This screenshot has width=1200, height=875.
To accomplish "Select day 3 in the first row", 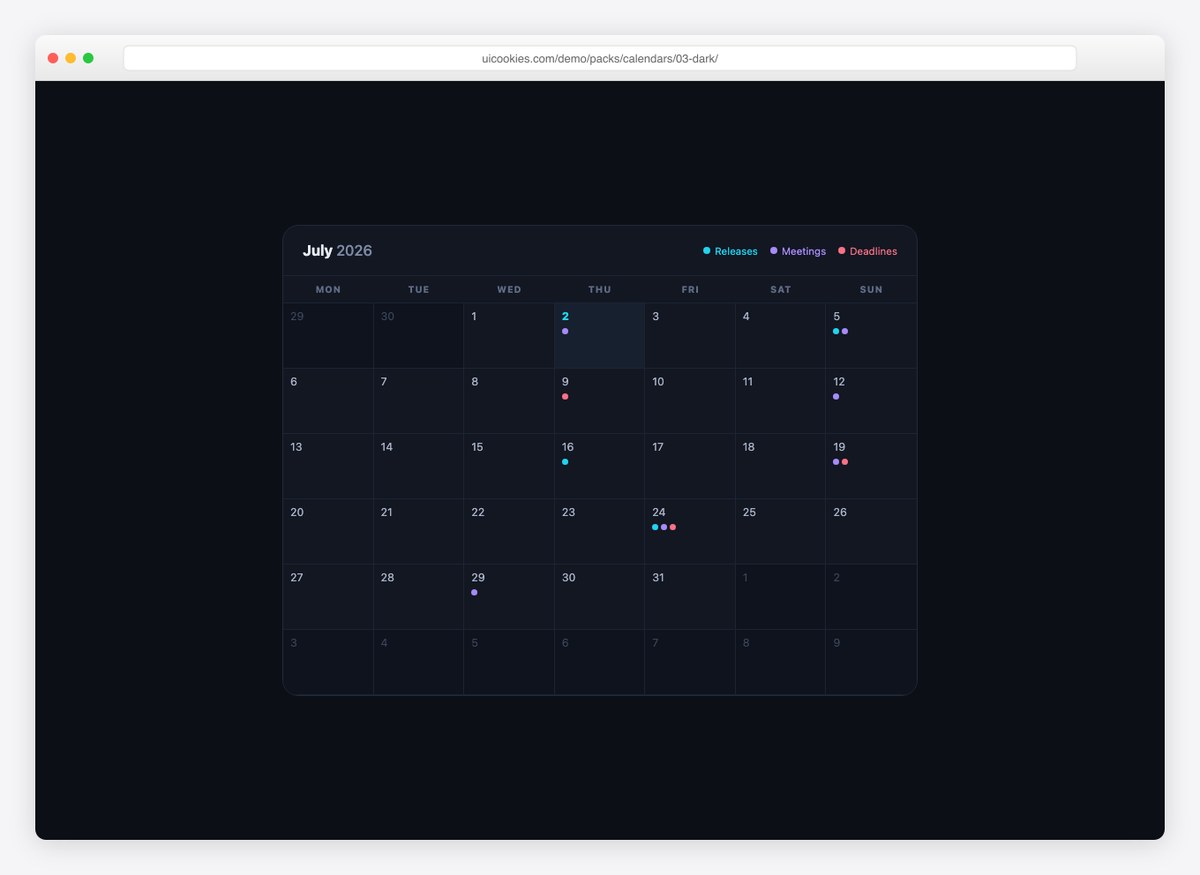I will coord(690,336).
